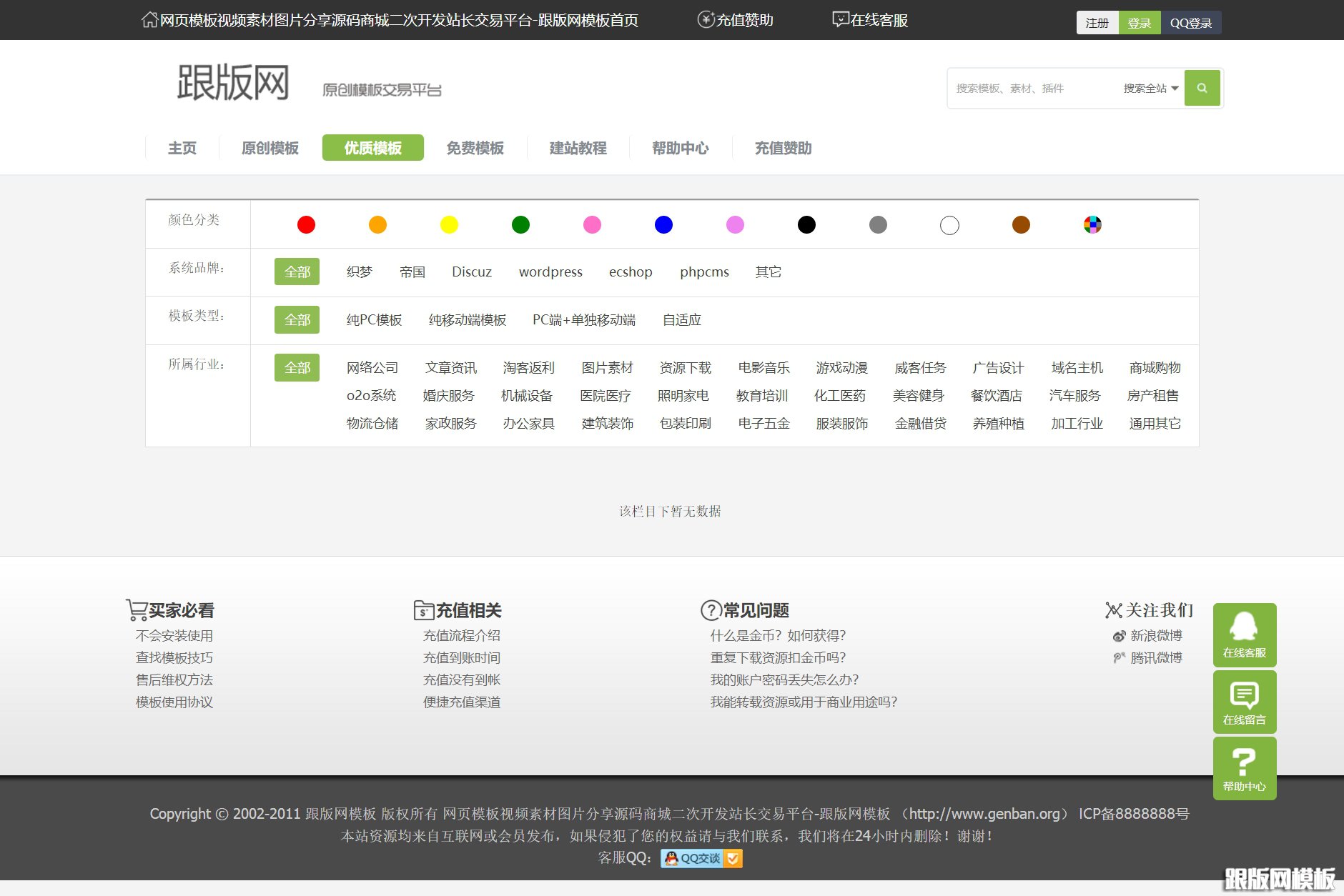Open 新浪微博 under 关注我们
This screenshot has width=1344, height=896.
[x=1155, y=635]
